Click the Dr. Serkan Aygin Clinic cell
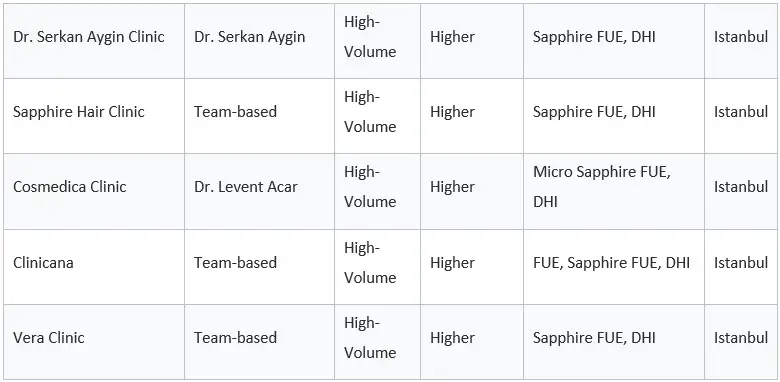 pyautogui.click(x=94, y=41)
